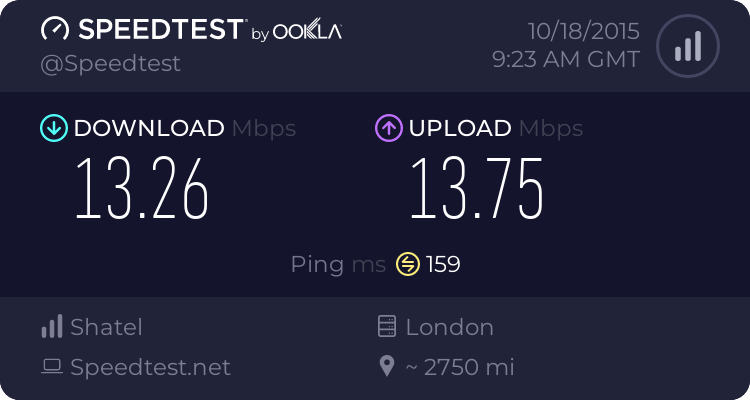
Task: Click the laptop icon beside Speedtest.net
Action: 52,367
